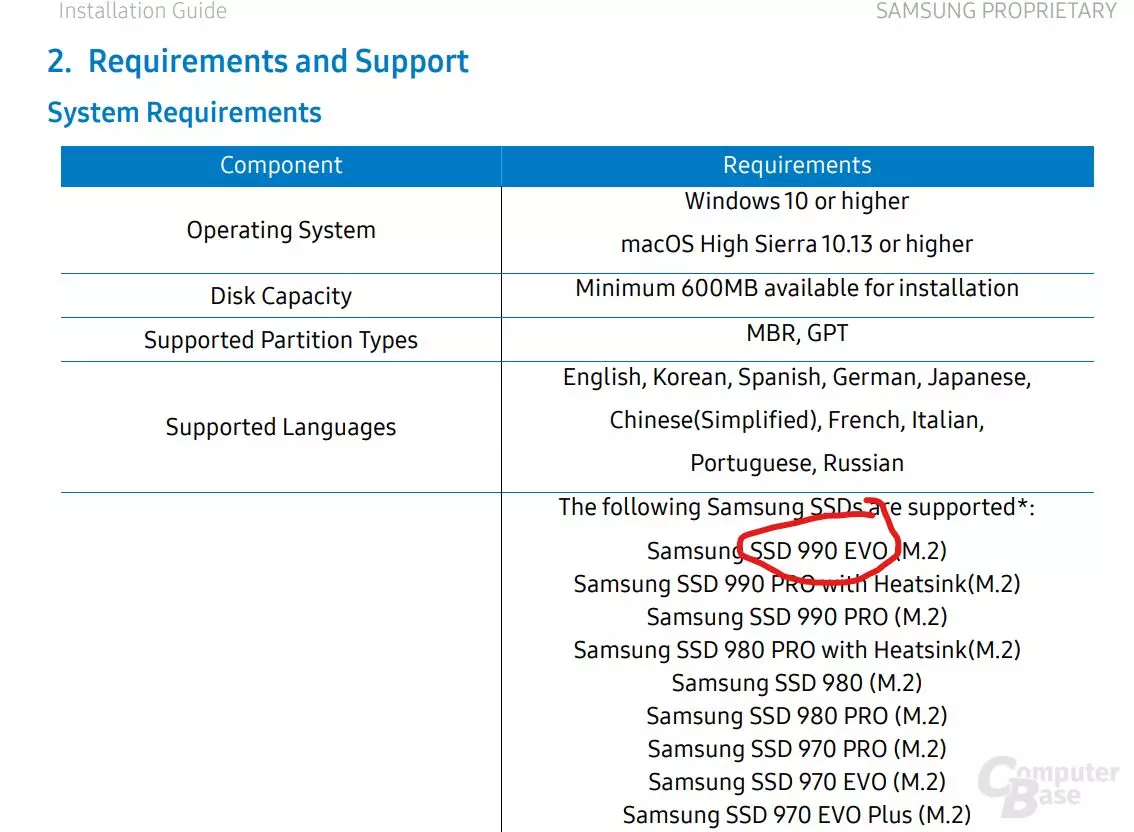Select the "Samsung SSD 970 PRO (M.2)" entry
Image resolution: width=1134 pixels, height=832 pixels.
coord(797,749)
